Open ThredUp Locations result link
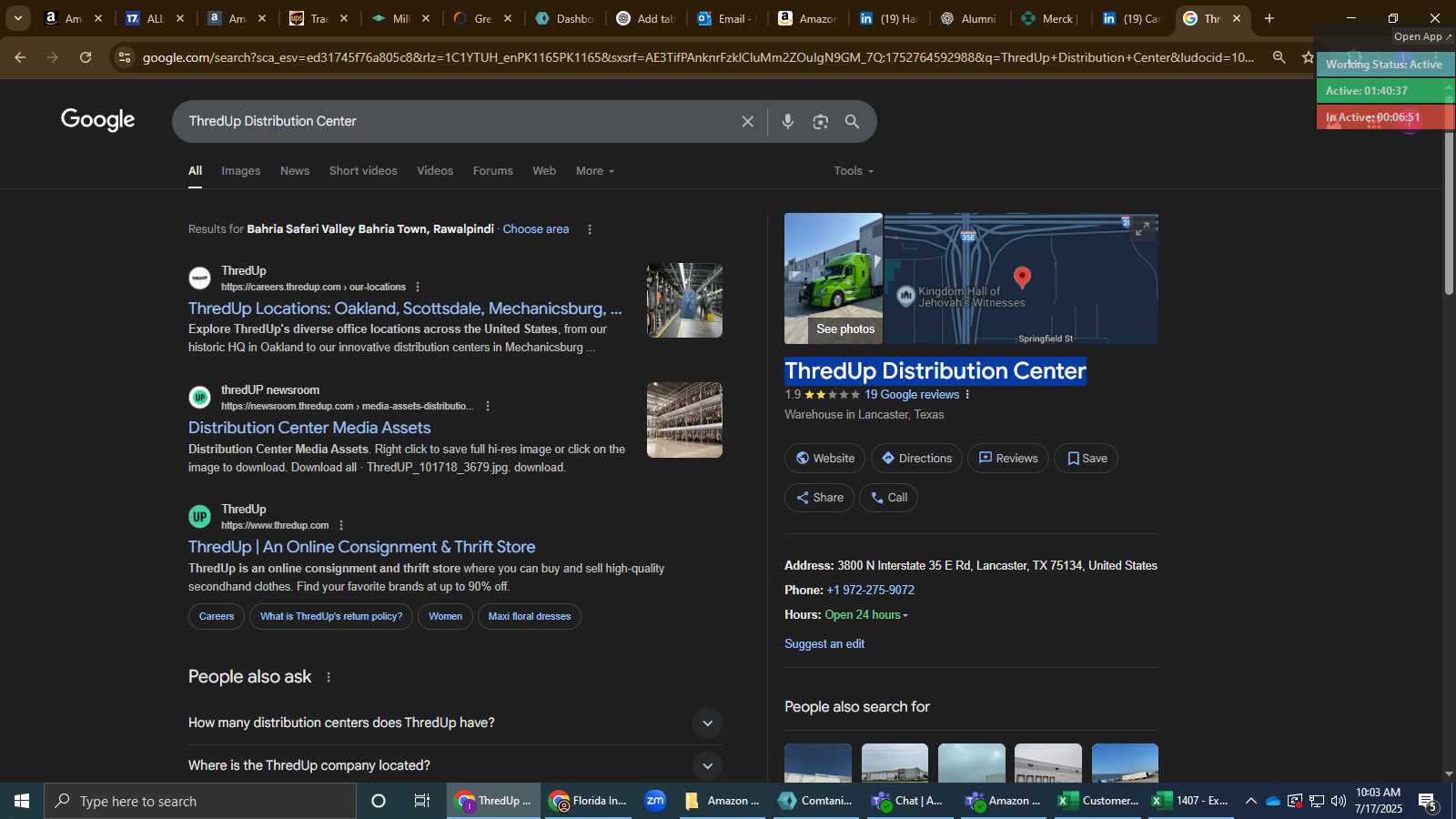This screenshot has width=1456, height=819. (x=405, y=308)
